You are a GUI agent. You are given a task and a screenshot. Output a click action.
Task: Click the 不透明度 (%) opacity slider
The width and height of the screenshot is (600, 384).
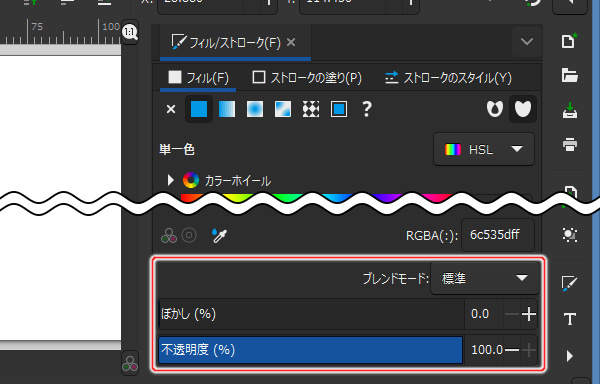tap(311, 350)
